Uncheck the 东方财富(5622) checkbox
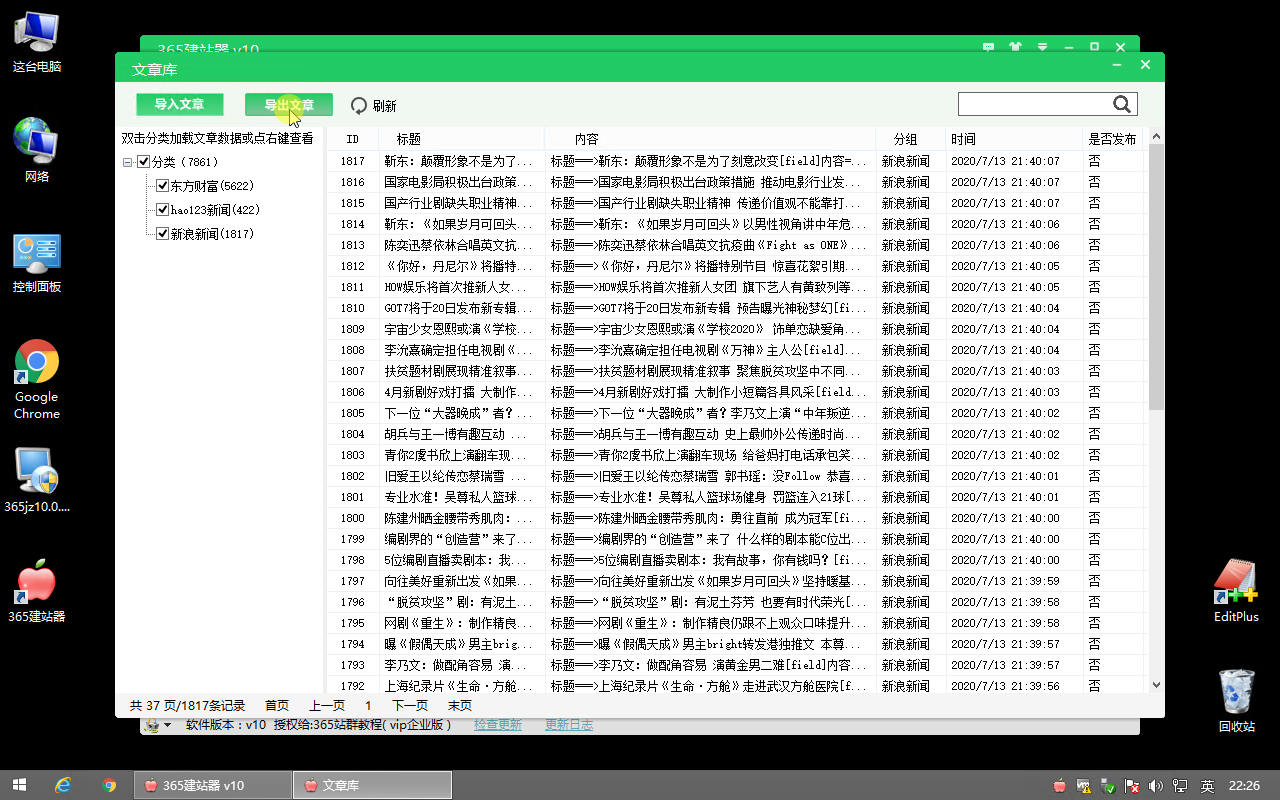This screenshot has width=1280, height=800. click(162, 186)
